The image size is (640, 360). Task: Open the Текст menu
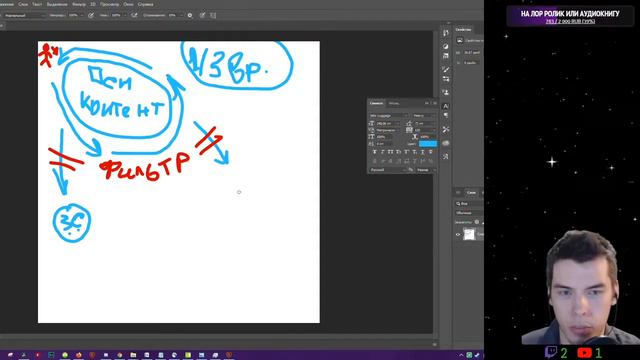click(x=37, y=4)
